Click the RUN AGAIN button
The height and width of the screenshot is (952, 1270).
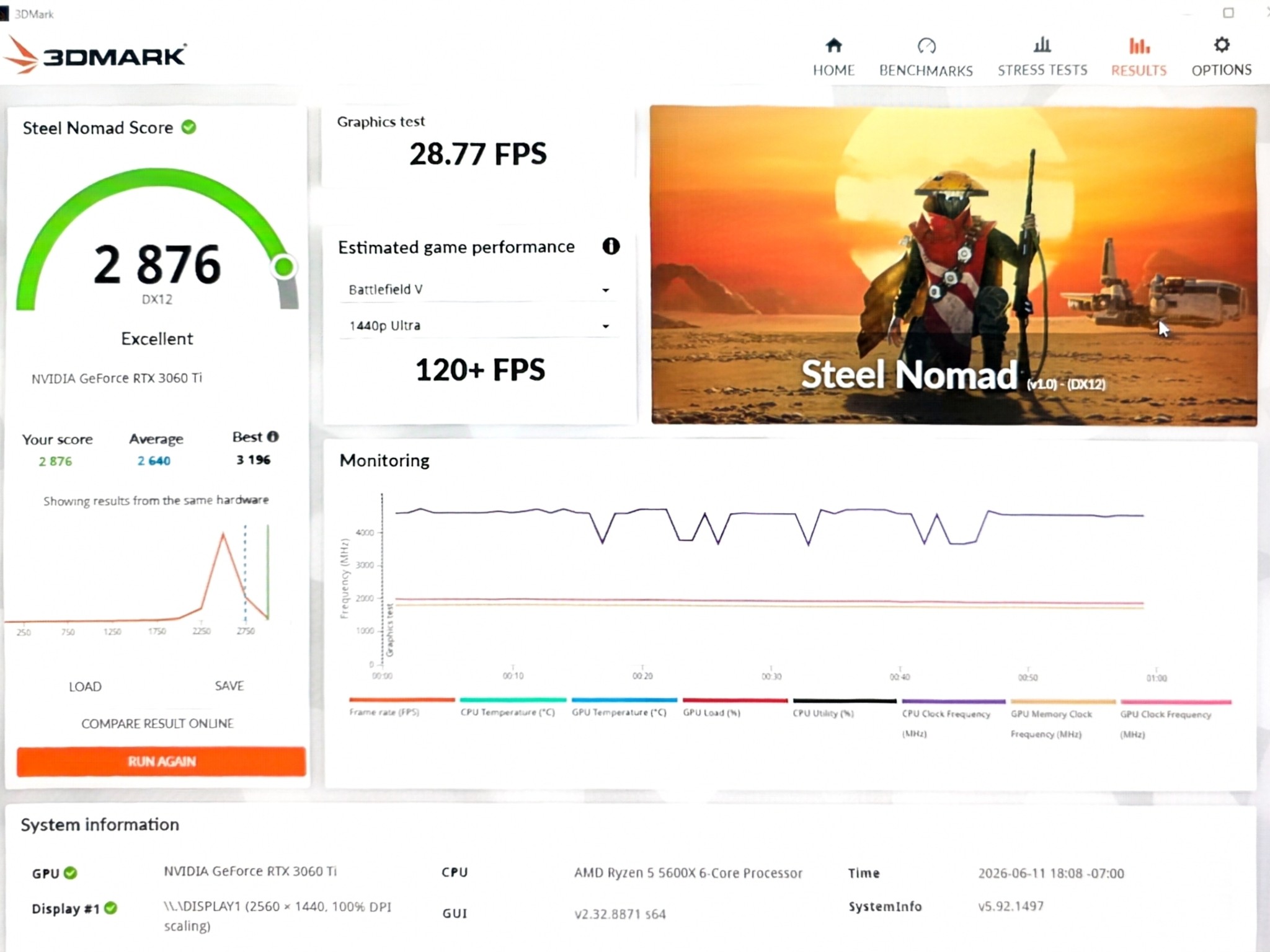point(161,762)
